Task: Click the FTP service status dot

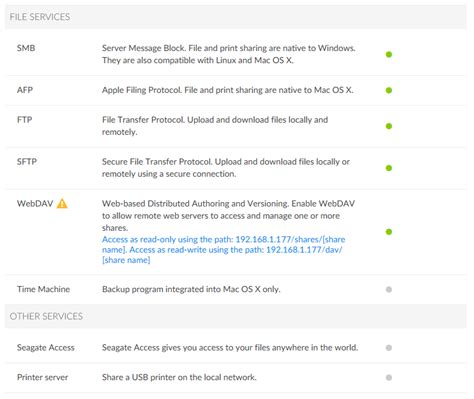Action: pyautogui.click(x=389, y=126)
